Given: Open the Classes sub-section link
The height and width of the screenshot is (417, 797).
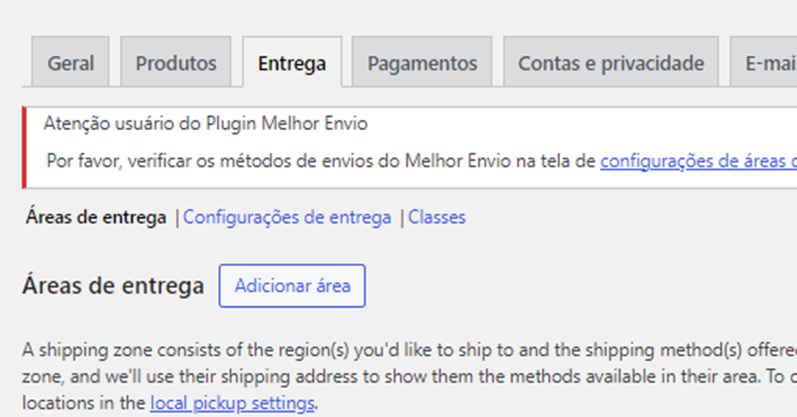Looking at the screenshot, I should pos(437,217).
